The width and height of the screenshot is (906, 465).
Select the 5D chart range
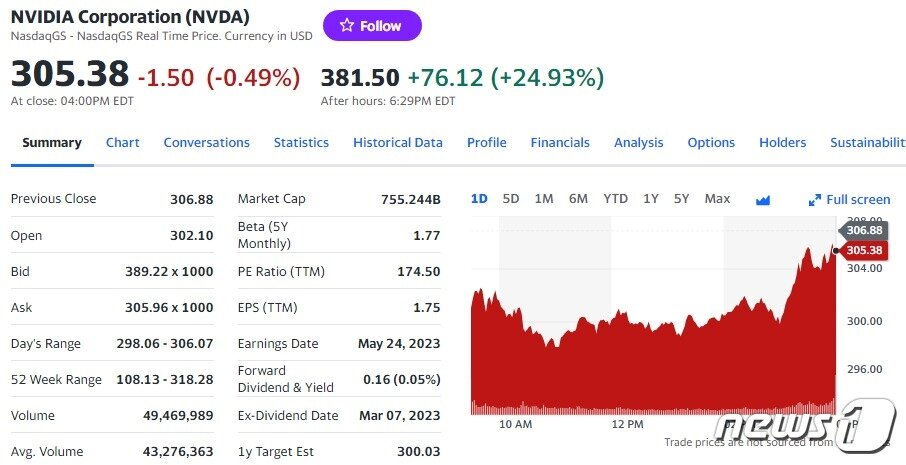click(511, 199)
